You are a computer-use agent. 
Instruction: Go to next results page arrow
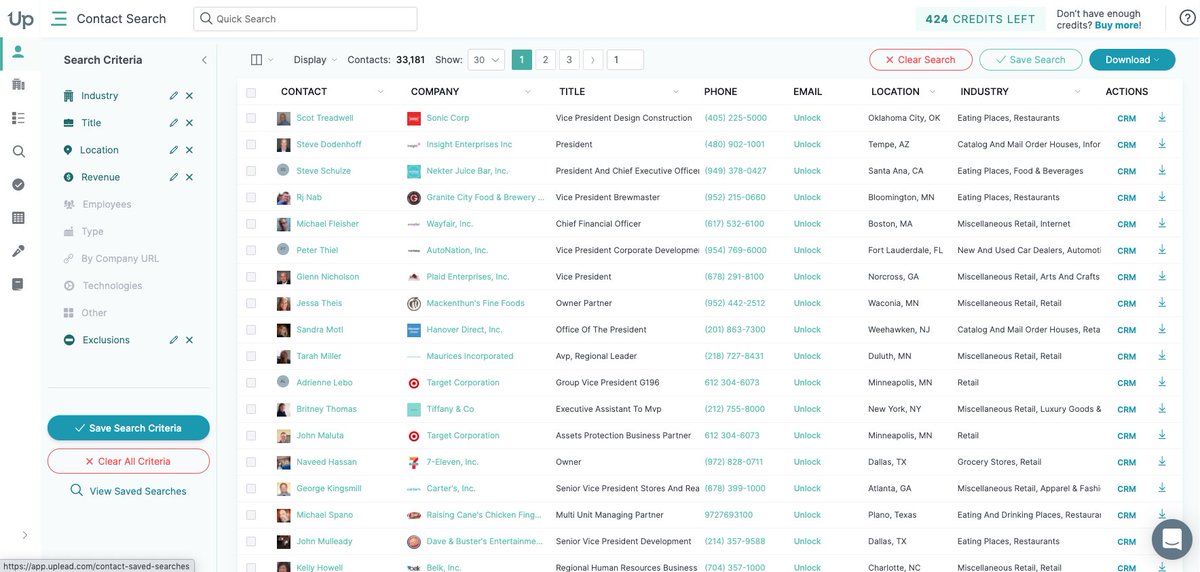point(593,60)
